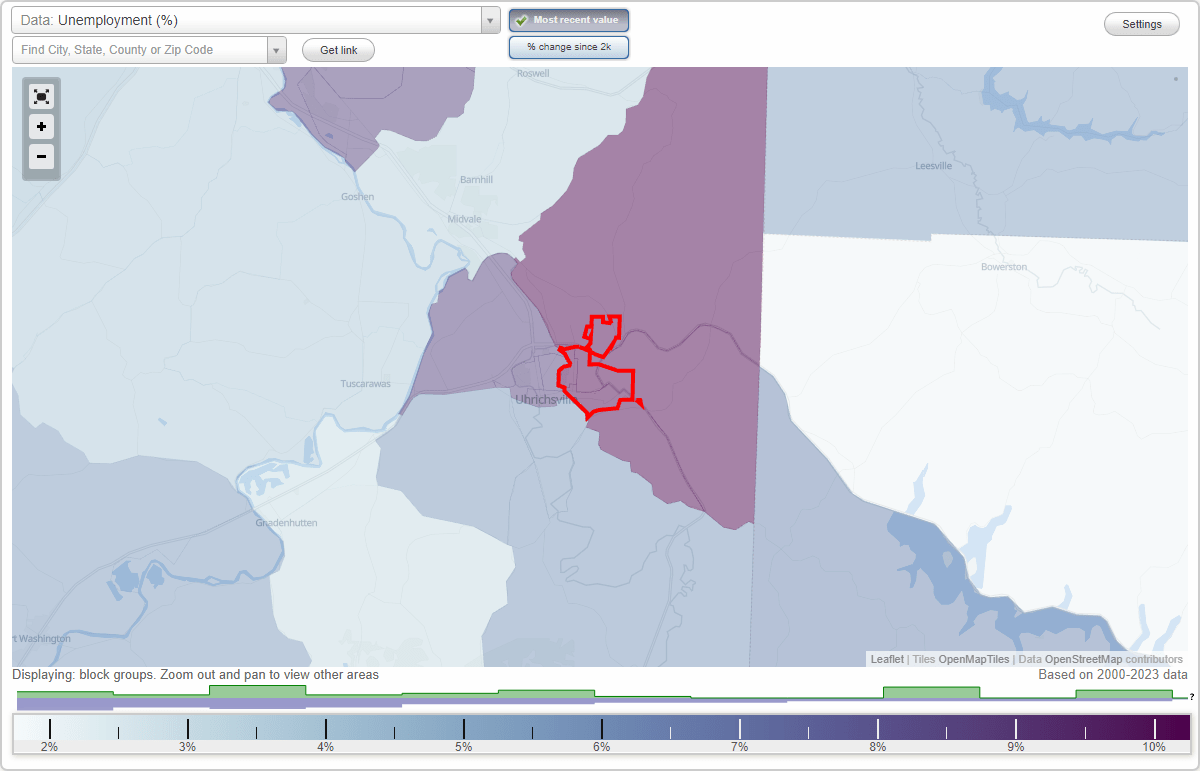This screenshot has width=1200, height=771.
Task: Zoom in using the plus icon
Action: point(41,127)
